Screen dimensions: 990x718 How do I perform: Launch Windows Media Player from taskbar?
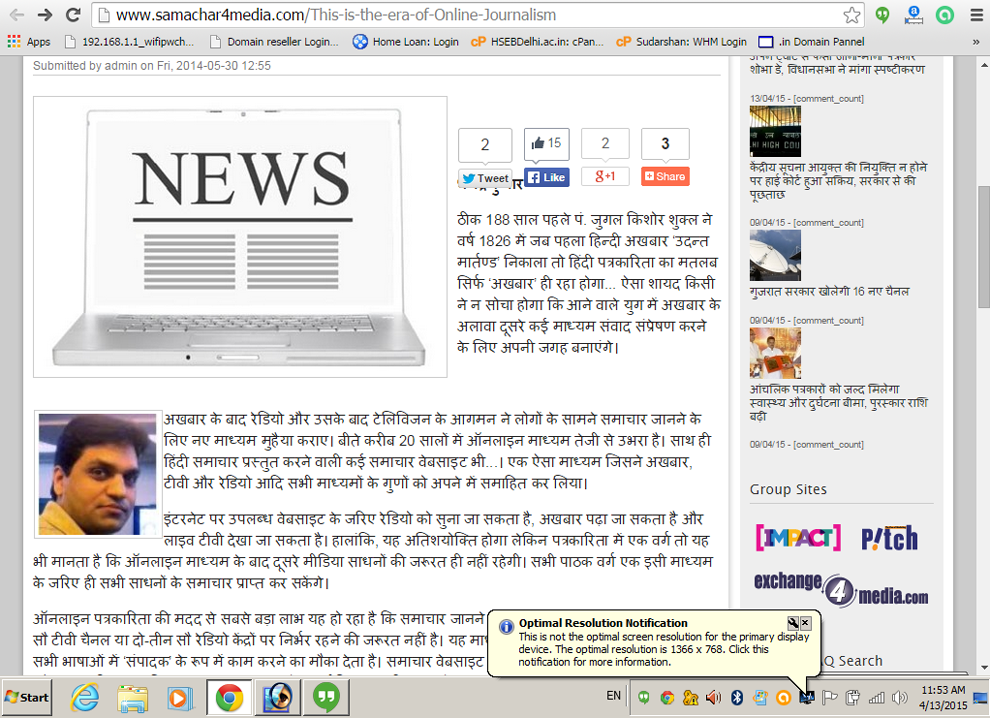179,697
